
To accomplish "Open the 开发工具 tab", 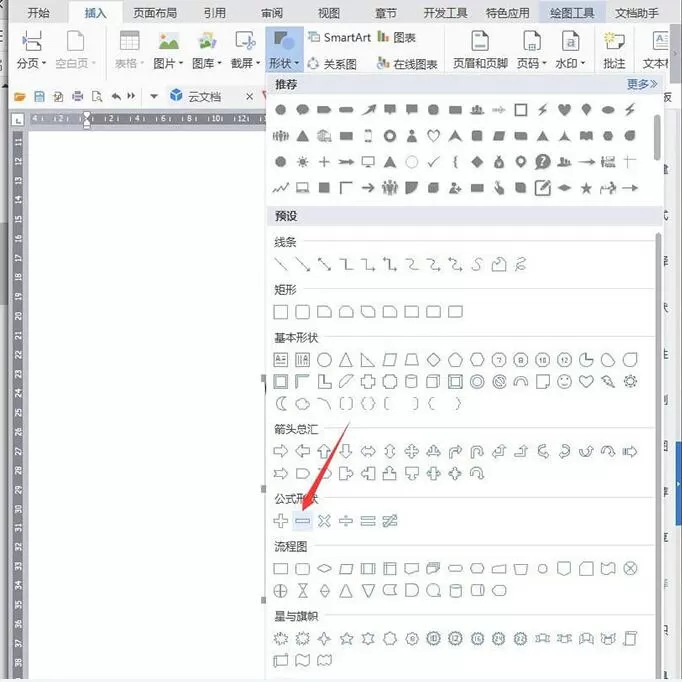I will (x=445, y=13).
